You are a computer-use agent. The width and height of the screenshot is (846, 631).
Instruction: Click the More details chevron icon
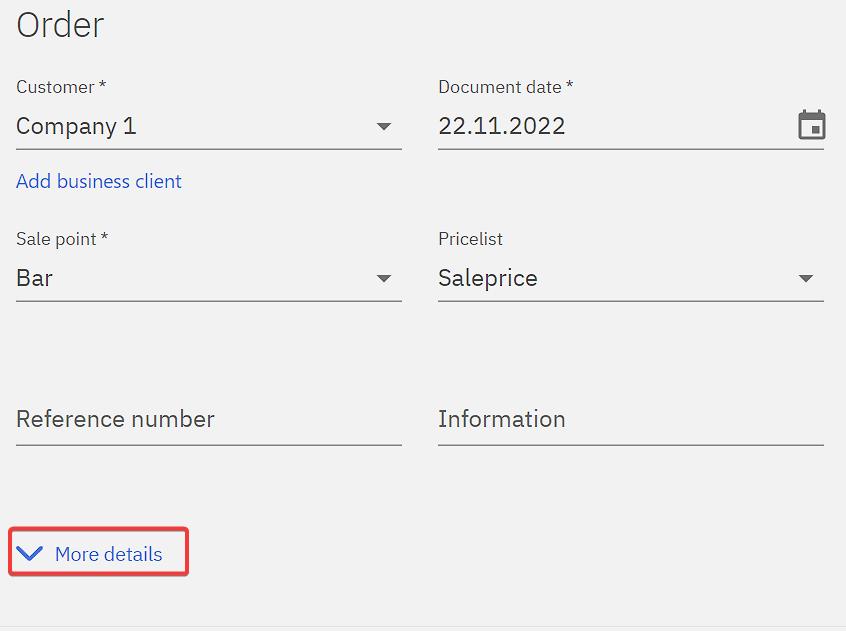coord(30,554)
